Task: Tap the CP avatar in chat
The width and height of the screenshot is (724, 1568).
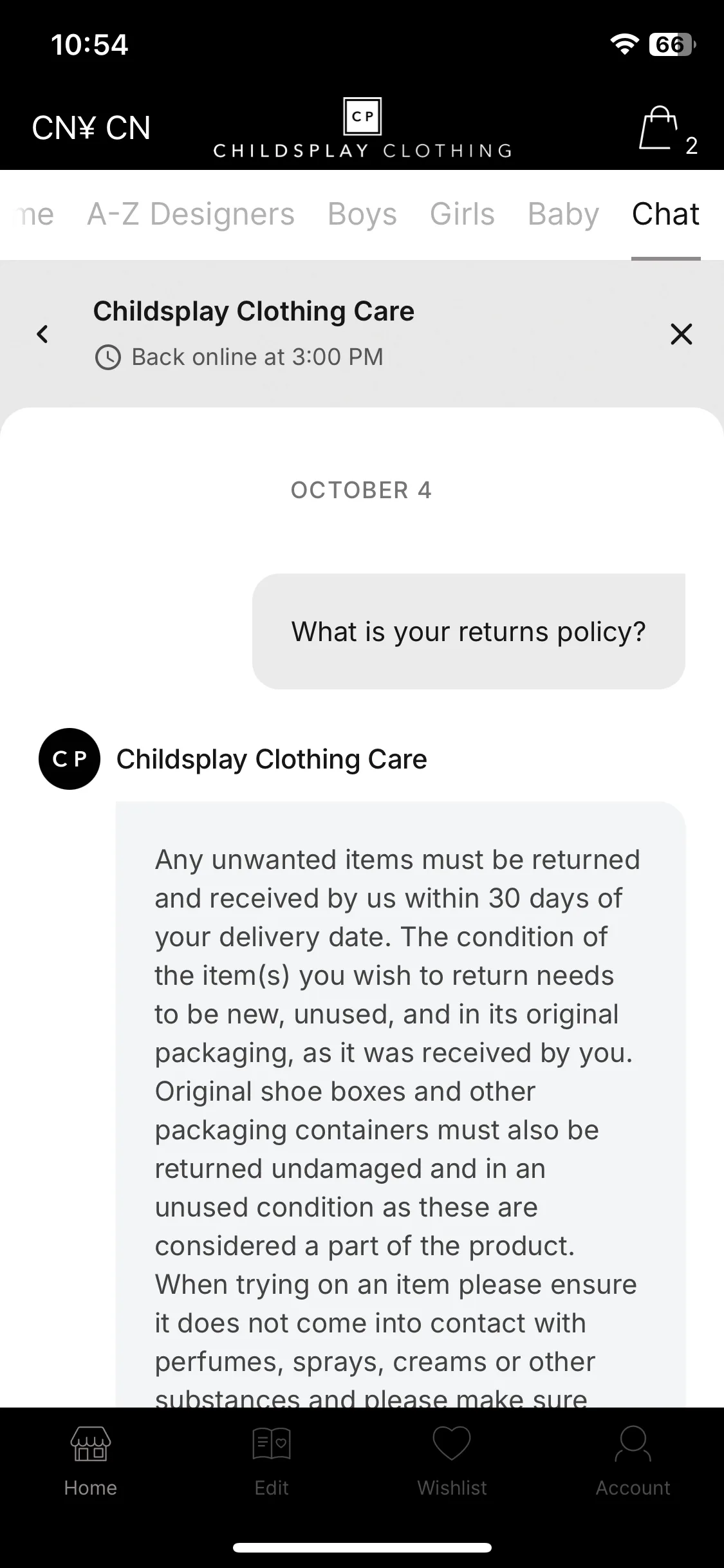Action: click(70, 759)
